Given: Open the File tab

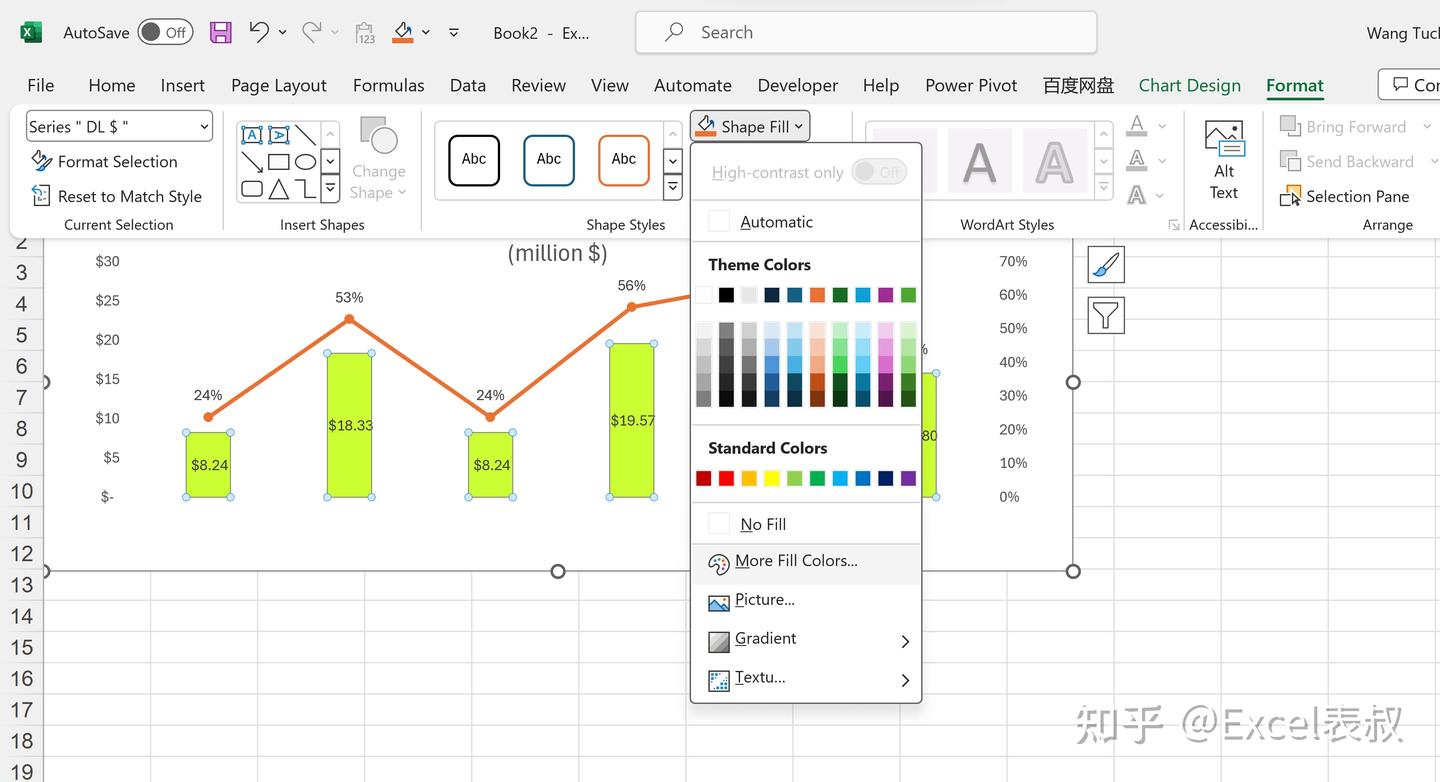Looking at the screenshot, I should [x=41, y=86].
